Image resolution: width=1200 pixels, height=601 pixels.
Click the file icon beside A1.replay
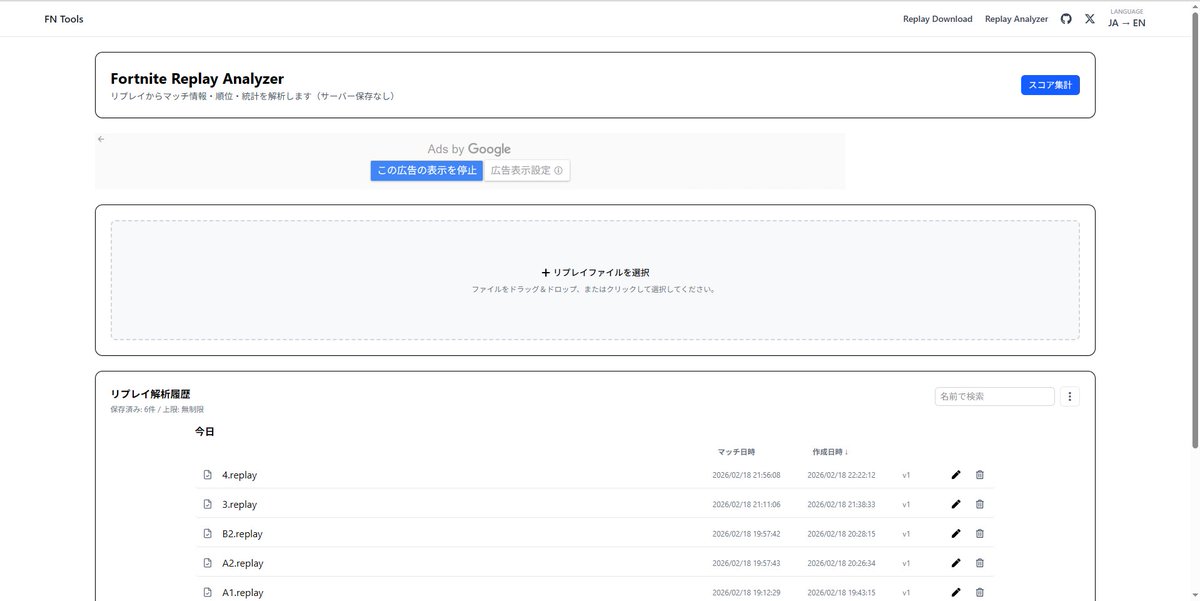(207, 592)
